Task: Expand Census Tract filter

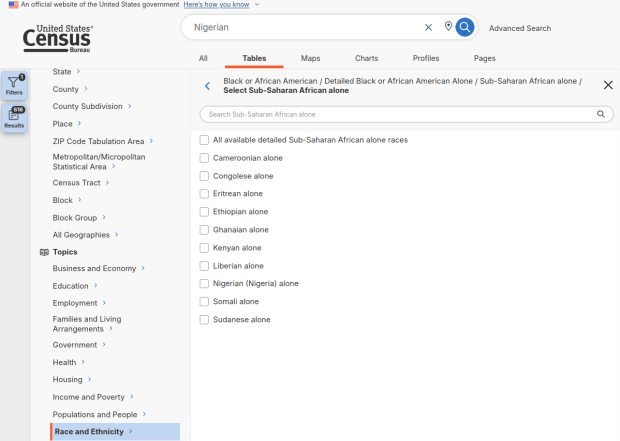Action: (81, 183)
